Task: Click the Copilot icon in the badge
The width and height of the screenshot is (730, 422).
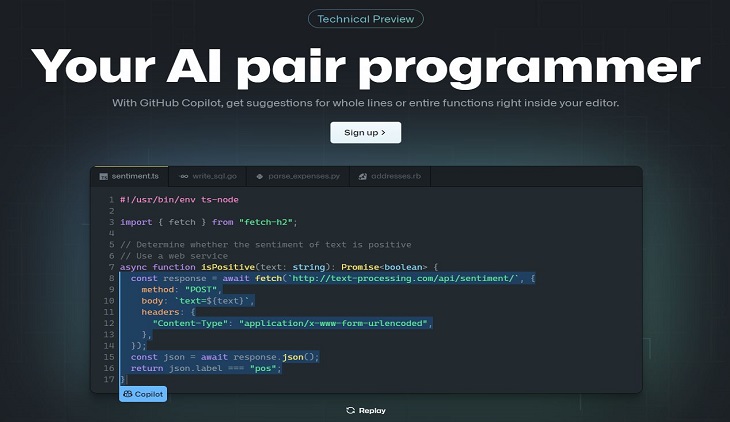Action: 128,394
